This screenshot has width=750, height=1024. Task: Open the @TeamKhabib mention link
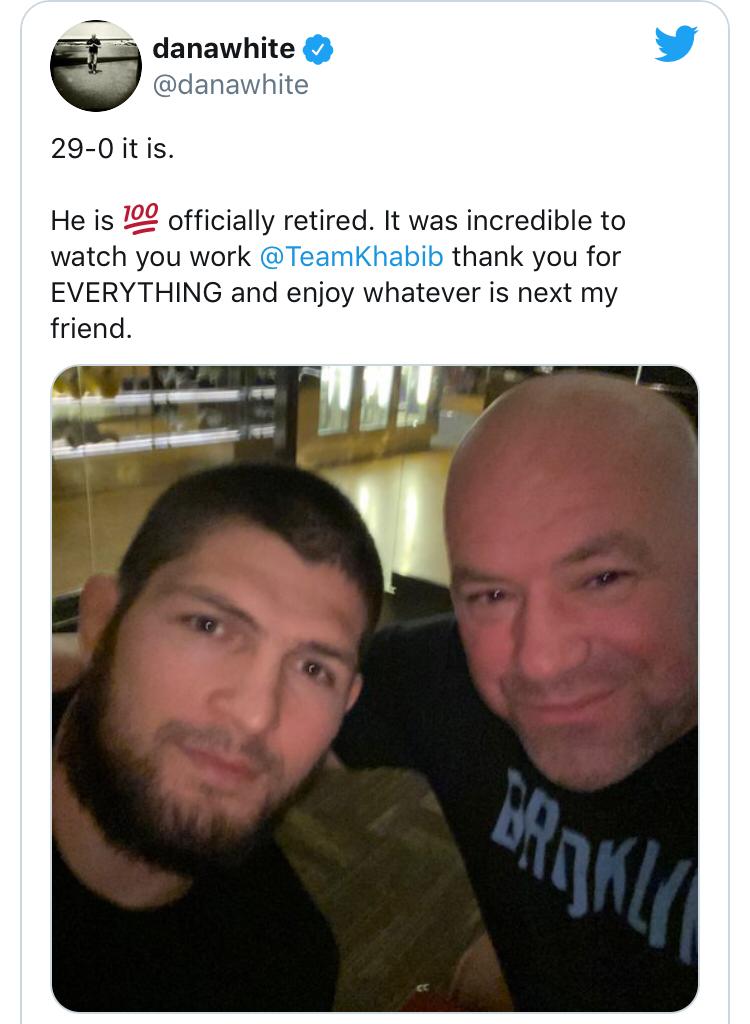tap(352, 256)
